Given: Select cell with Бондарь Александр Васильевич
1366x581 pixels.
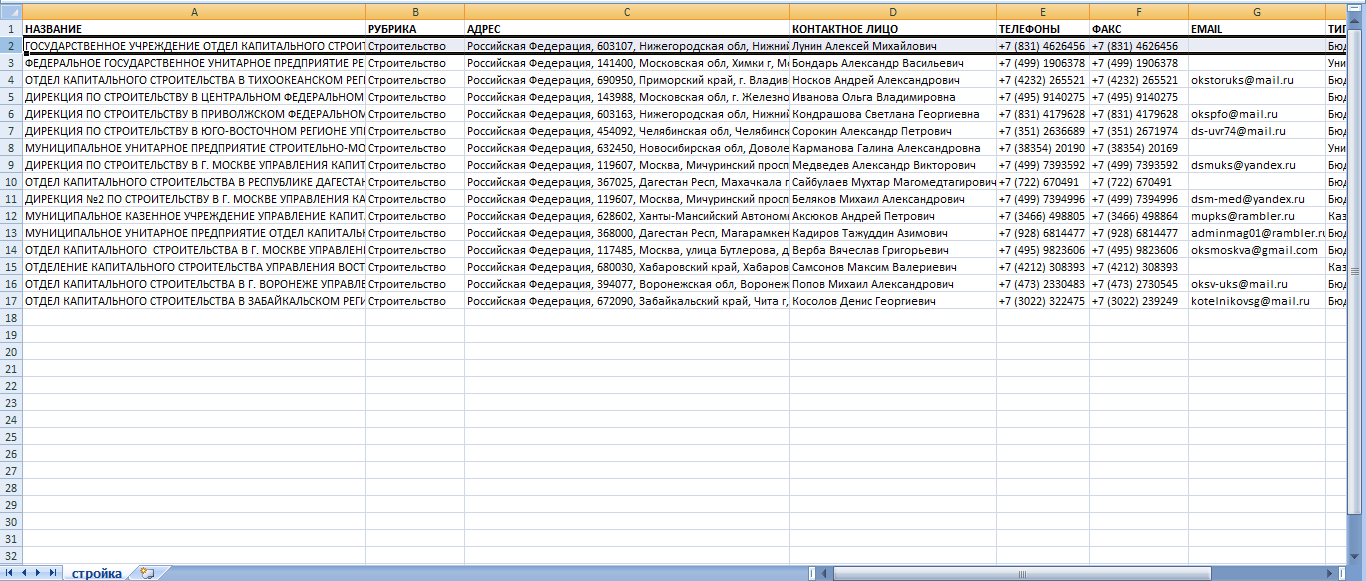Looking at the screenshot, I should (x=893, y=63).
